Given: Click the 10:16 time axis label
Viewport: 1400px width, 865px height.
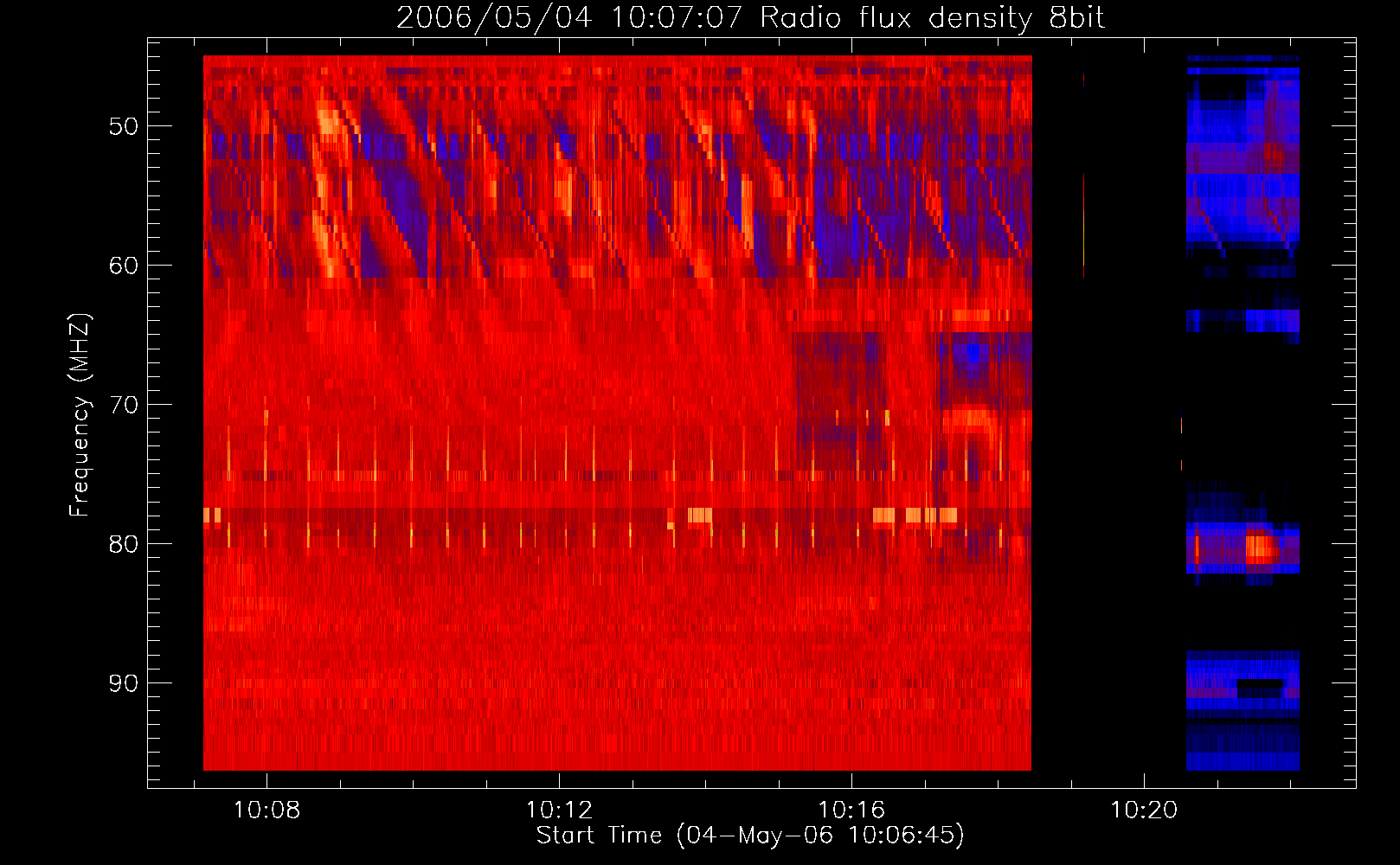Looking at the screenshot, I should coord(851,810).
